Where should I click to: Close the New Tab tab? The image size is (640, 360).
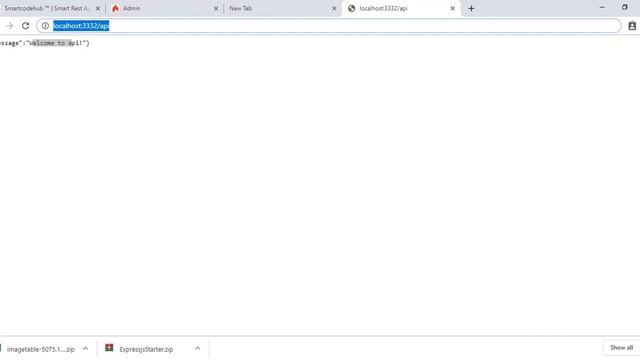[x=334, y=8]
